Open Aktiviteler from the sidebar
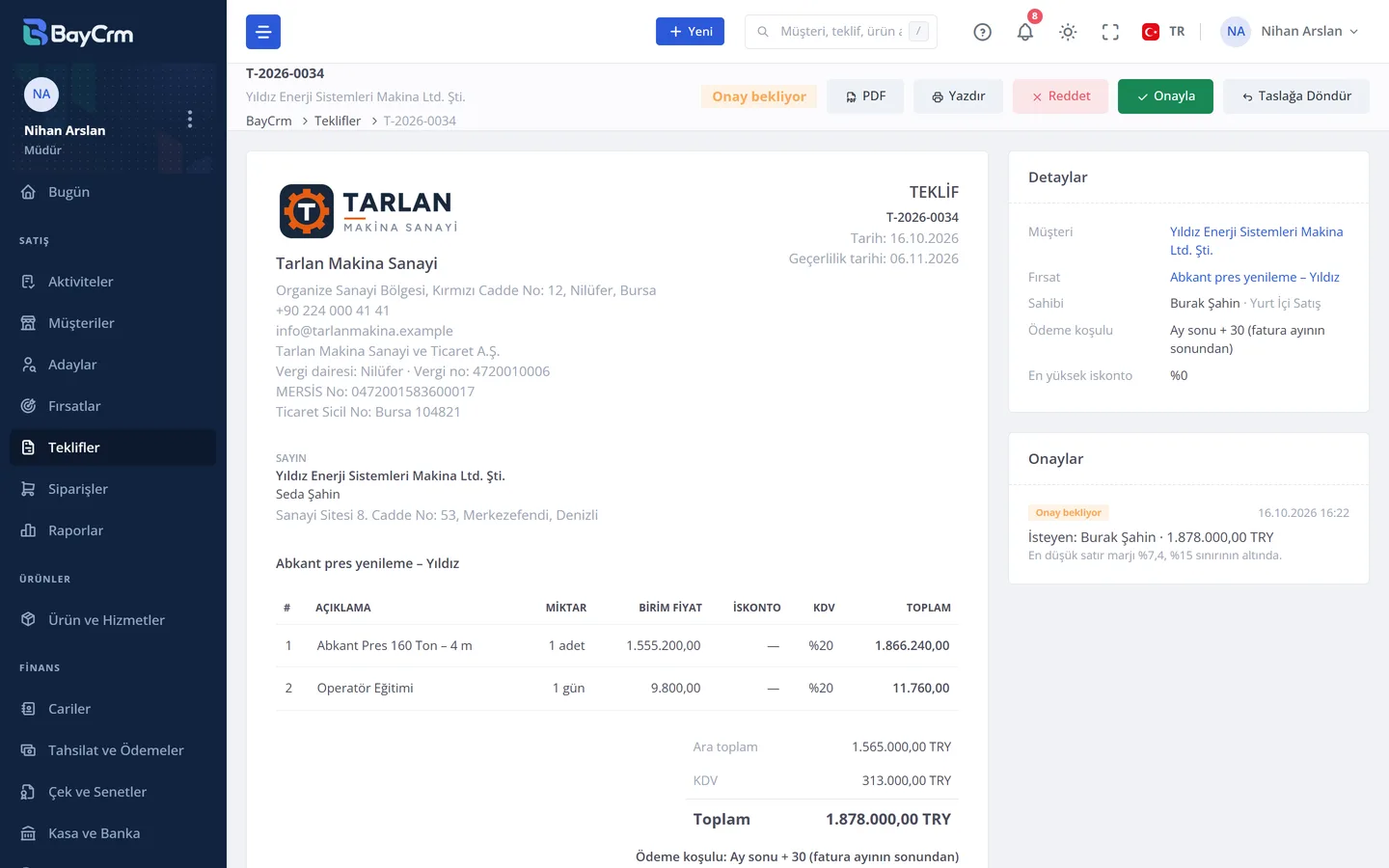The image size is (1389, 868). pyautogui.click(x=113, y=282)
